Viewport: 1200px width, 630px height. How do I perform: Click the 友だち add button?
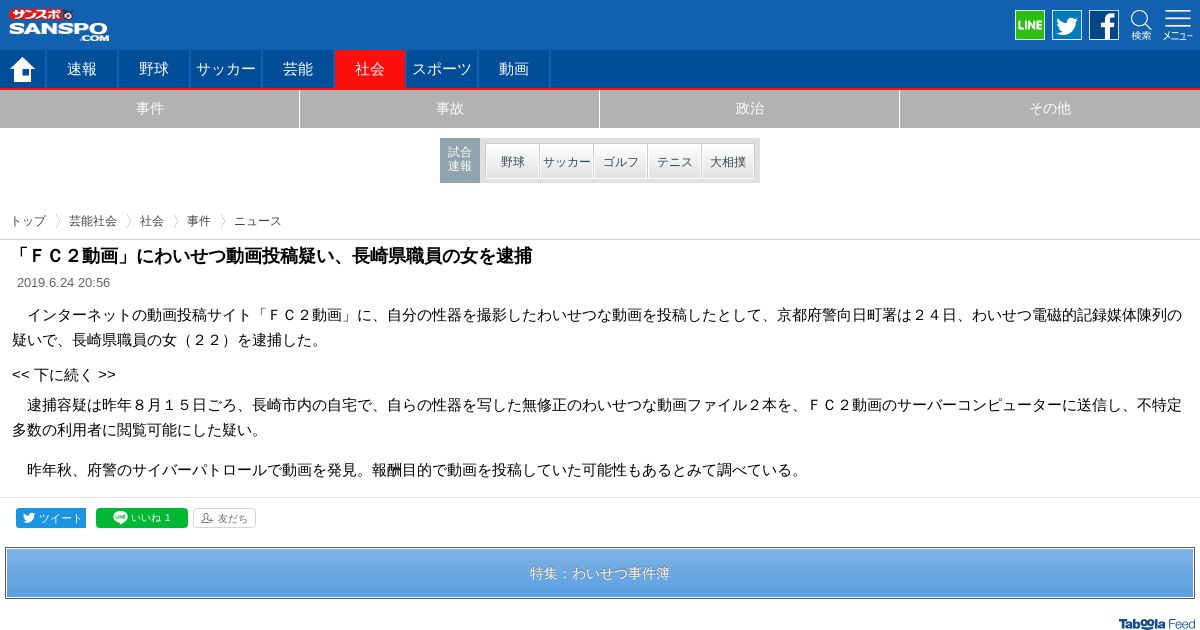point(224,518)
